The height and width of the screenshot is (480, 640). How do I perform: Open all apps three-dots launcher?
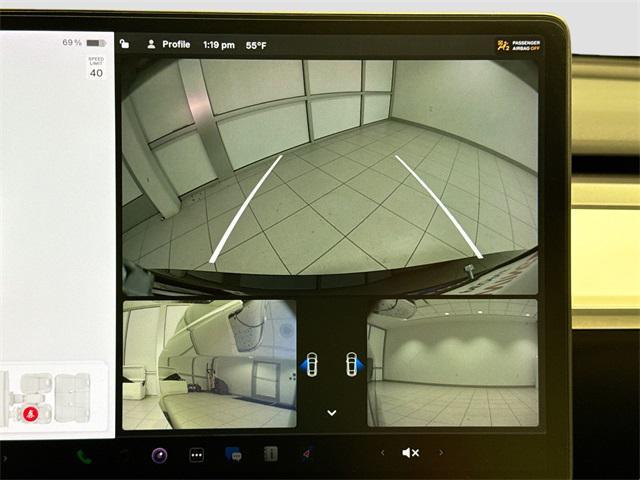point(196,455)
